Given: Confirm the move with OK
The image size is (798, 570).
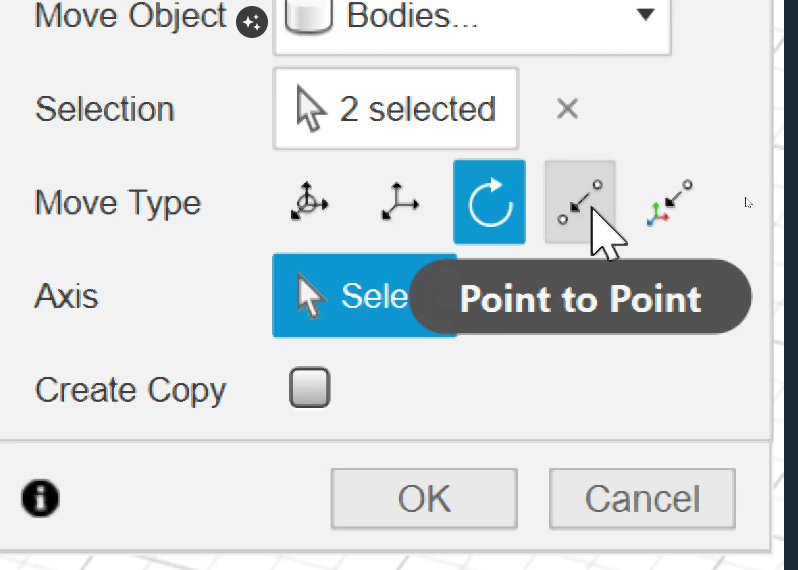Looking at the screenshot, I should point(424,499).
